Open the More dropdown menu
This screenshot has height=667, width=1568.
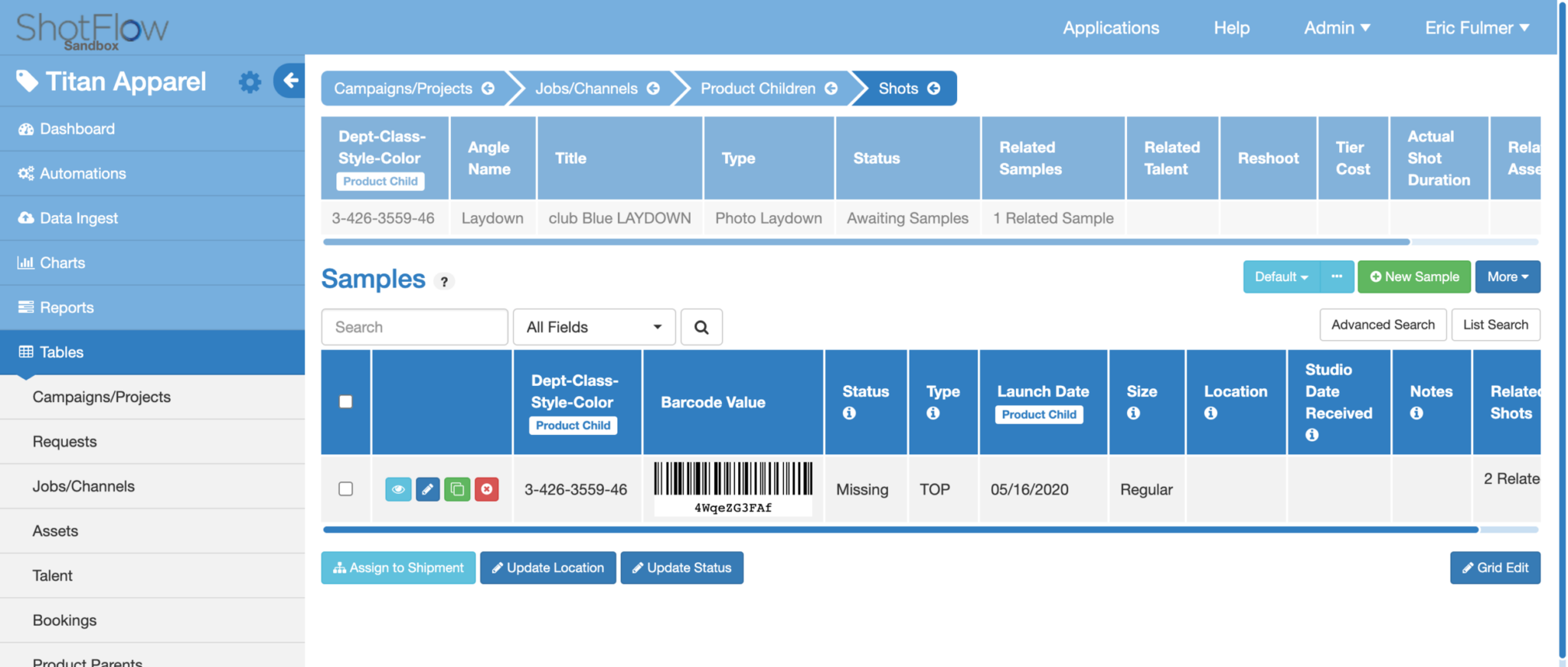1507,276
